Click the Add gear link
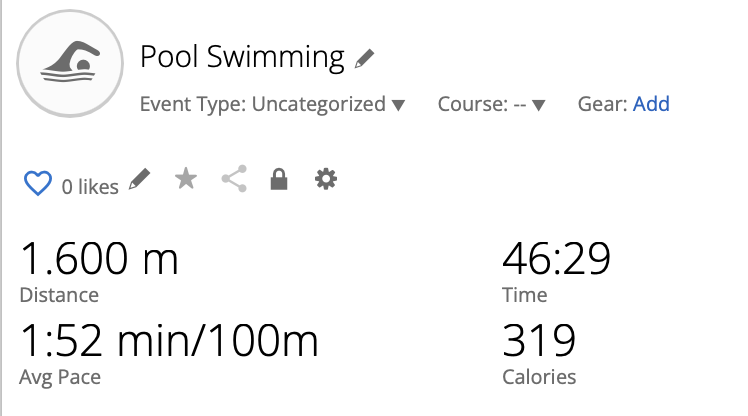Viewport: 748px width, 416px height. click(x=651, y=104)
